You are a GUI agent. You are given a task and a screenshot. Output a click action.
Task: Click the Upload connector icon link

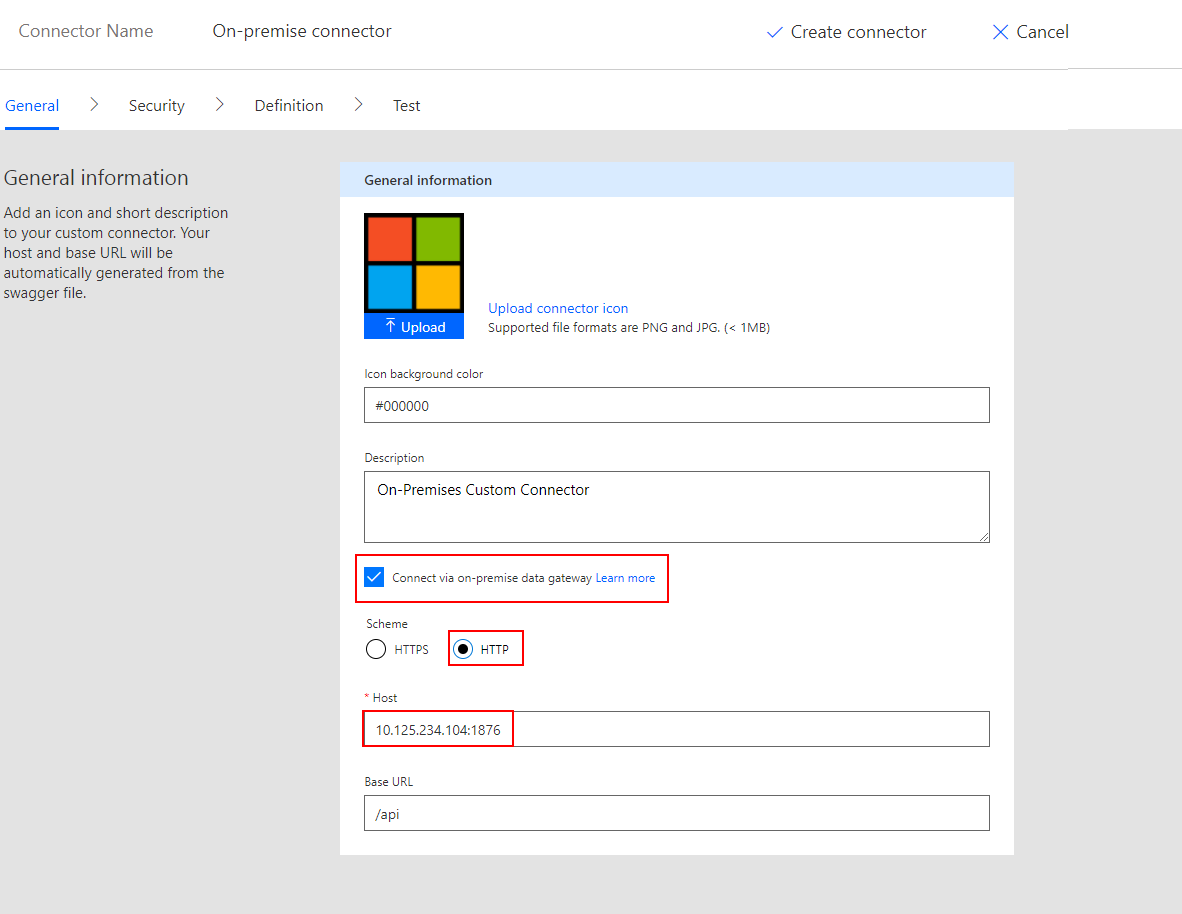pos(558,308)
